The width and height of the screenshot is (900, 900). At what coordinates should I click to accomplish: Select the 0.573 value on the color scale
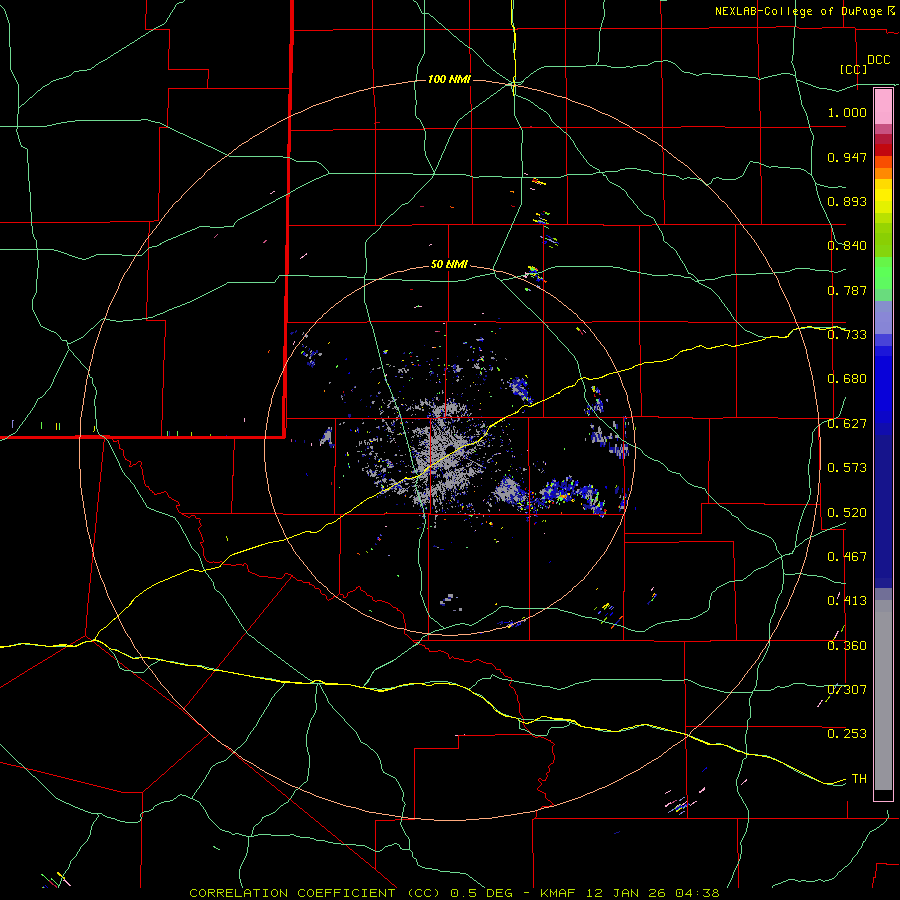point(847,468)
